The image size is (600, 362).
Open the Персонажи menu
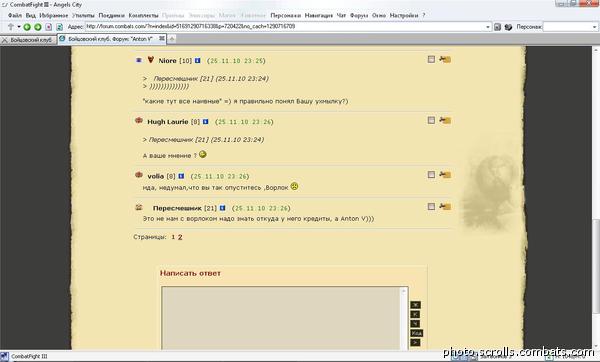coord(285,16)
